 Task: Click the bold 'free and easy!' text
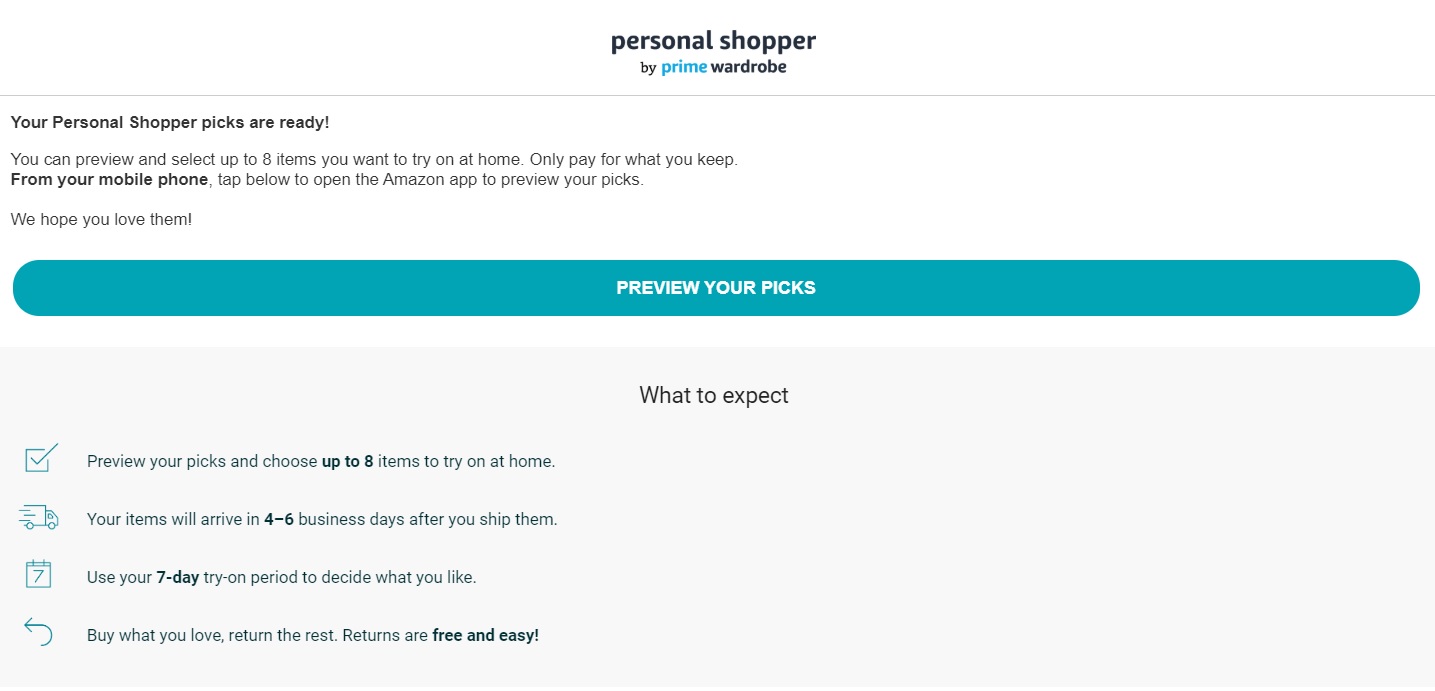486,636
